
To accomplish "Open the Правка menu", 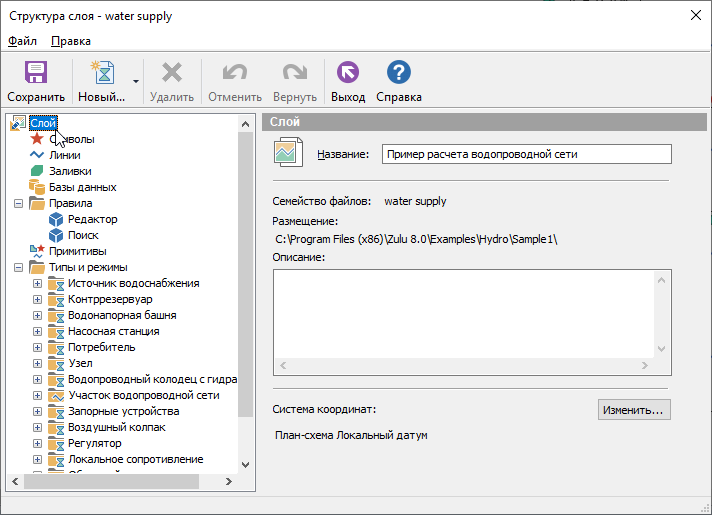I will click(71, 41).
